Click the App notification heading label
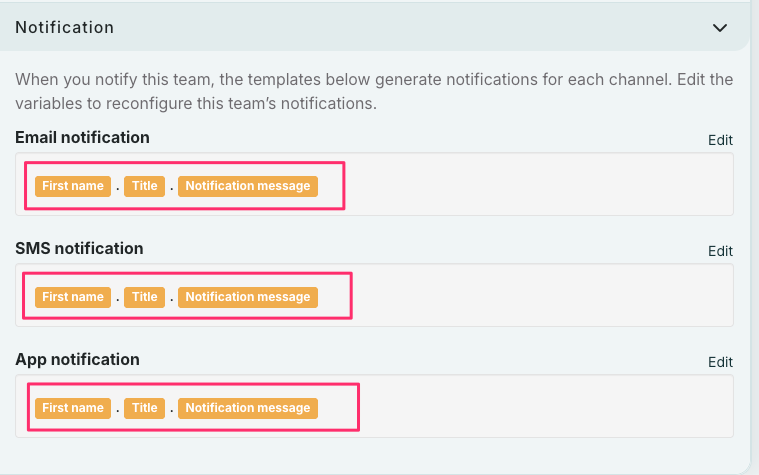This screenshot has height=475, width=759. point(77,360)
